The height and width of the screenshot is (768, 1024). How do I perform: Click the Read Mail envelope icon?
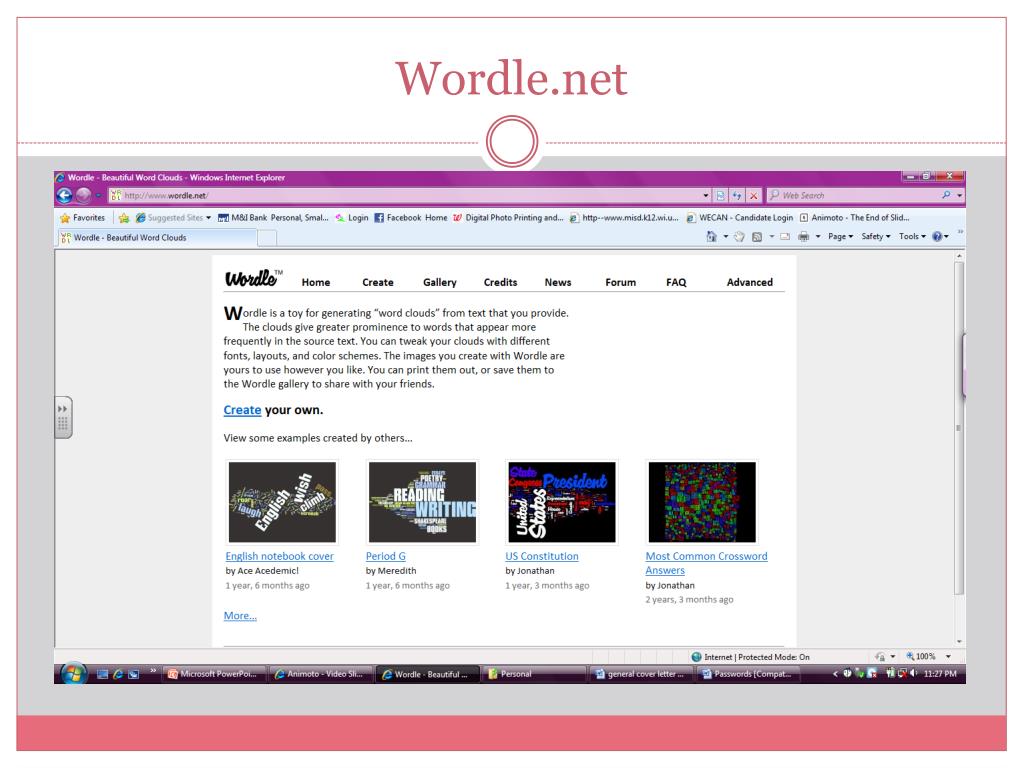[785, 236]
